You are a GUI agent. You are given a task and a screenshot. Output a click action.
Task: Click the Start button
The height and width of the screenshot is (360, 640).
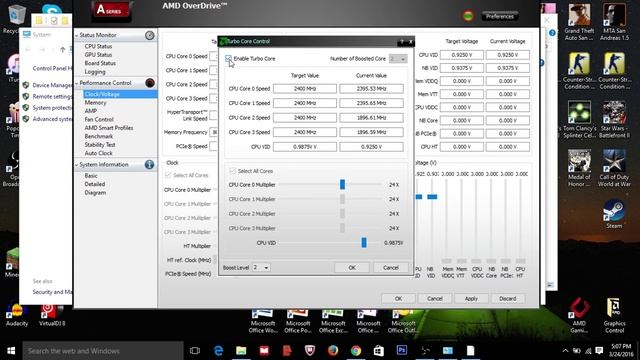click(x=11, y=351)
